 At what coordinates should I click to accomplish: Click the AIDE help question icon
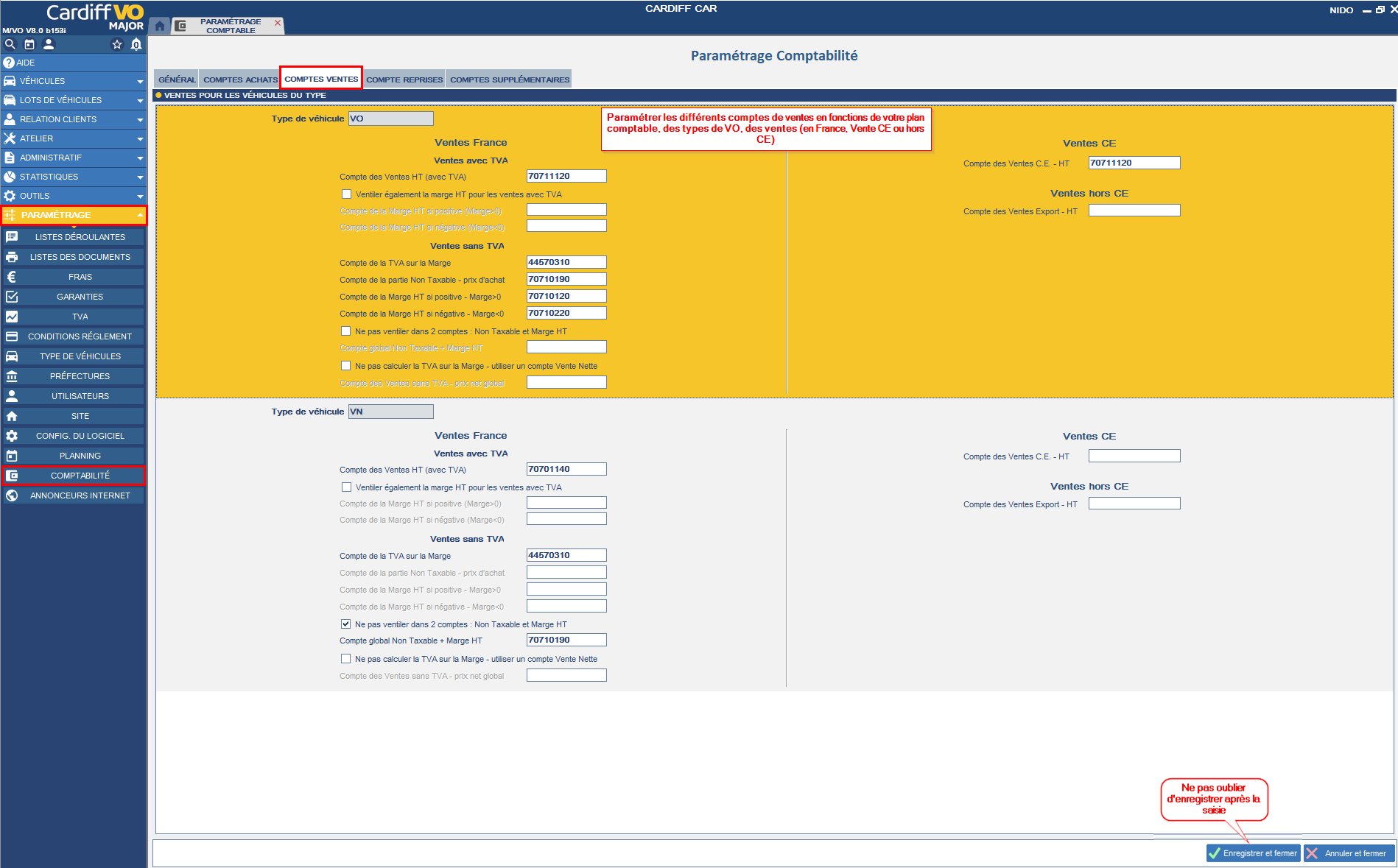tap(9, 63)
